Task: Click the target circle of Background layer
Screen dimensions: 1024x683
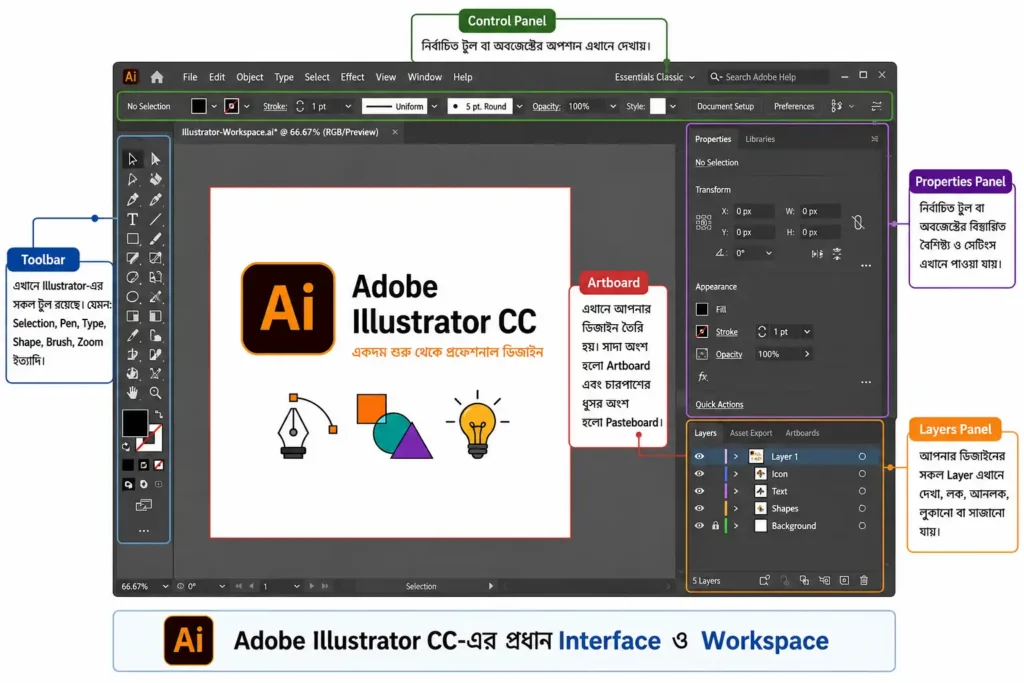Action: coord(862,526)
